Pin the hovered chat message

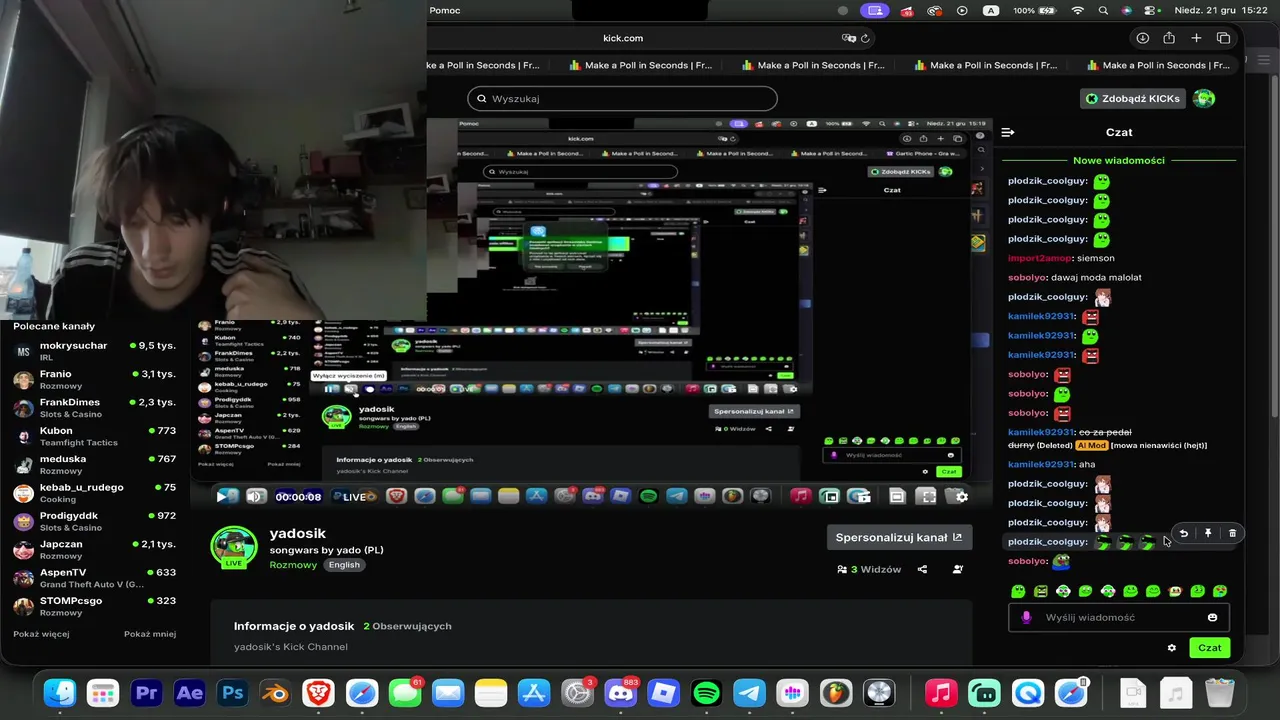pyautogui.click(x=1208, y=533)
